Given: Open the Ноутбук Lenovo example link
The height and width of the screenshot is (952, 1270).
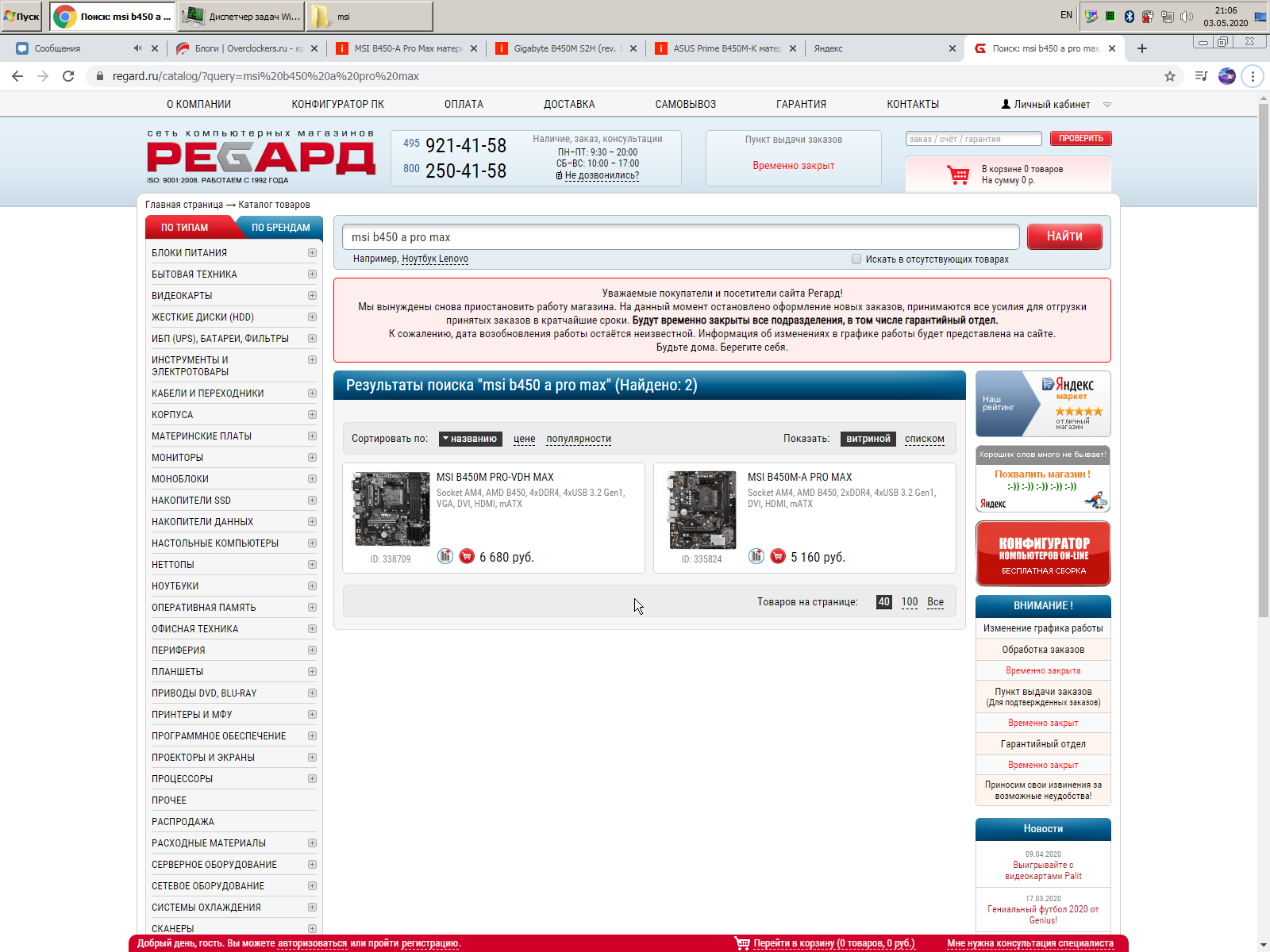Looking at the screenshot, I should tap(435, 259).
